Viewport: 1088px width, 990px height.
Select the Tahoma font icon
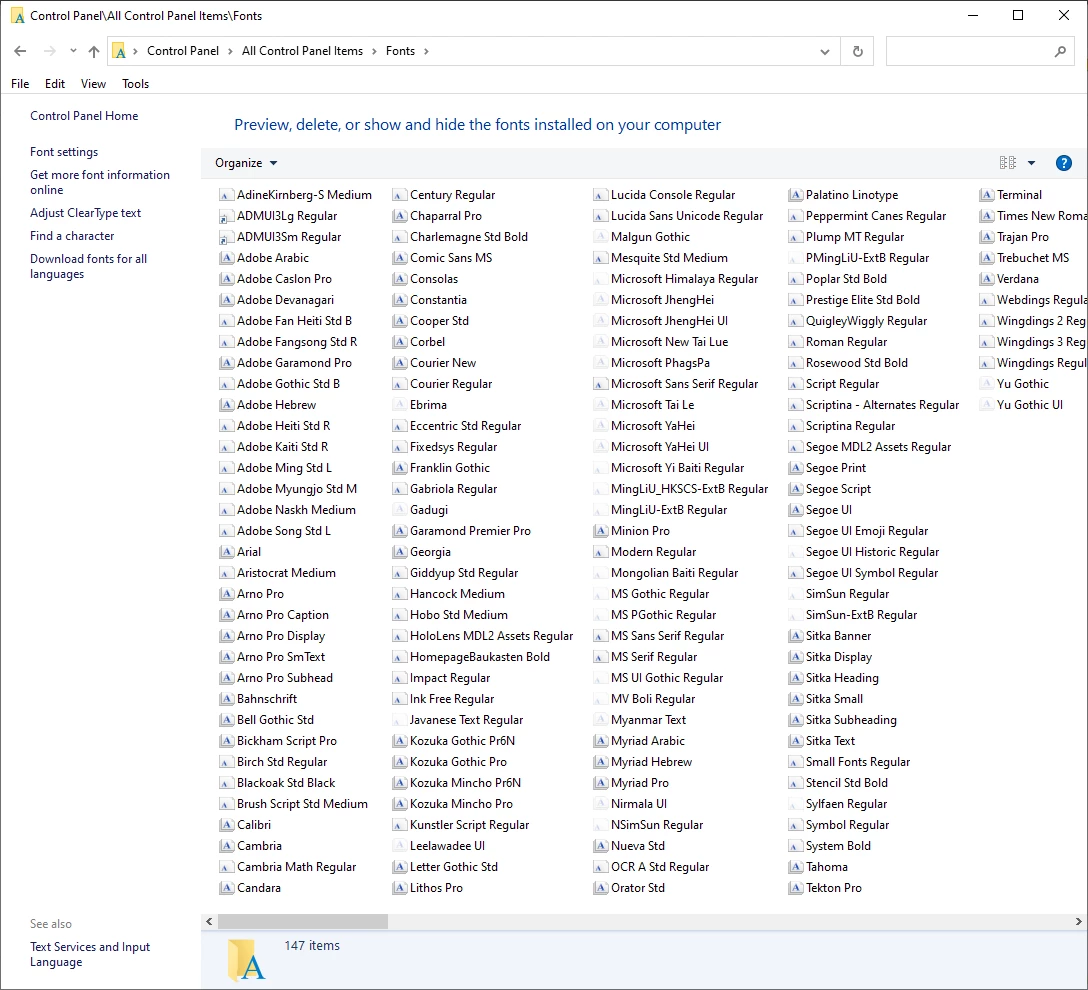click(796, 867)
